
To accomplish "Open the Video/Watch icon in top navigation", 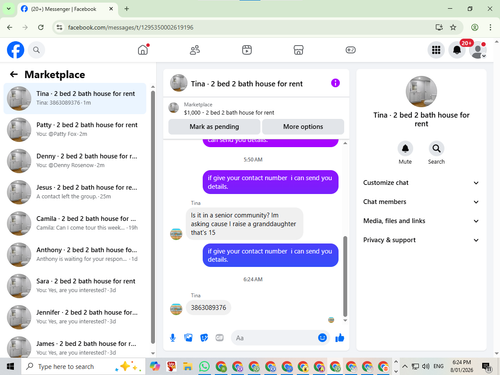I will (247, 50).
